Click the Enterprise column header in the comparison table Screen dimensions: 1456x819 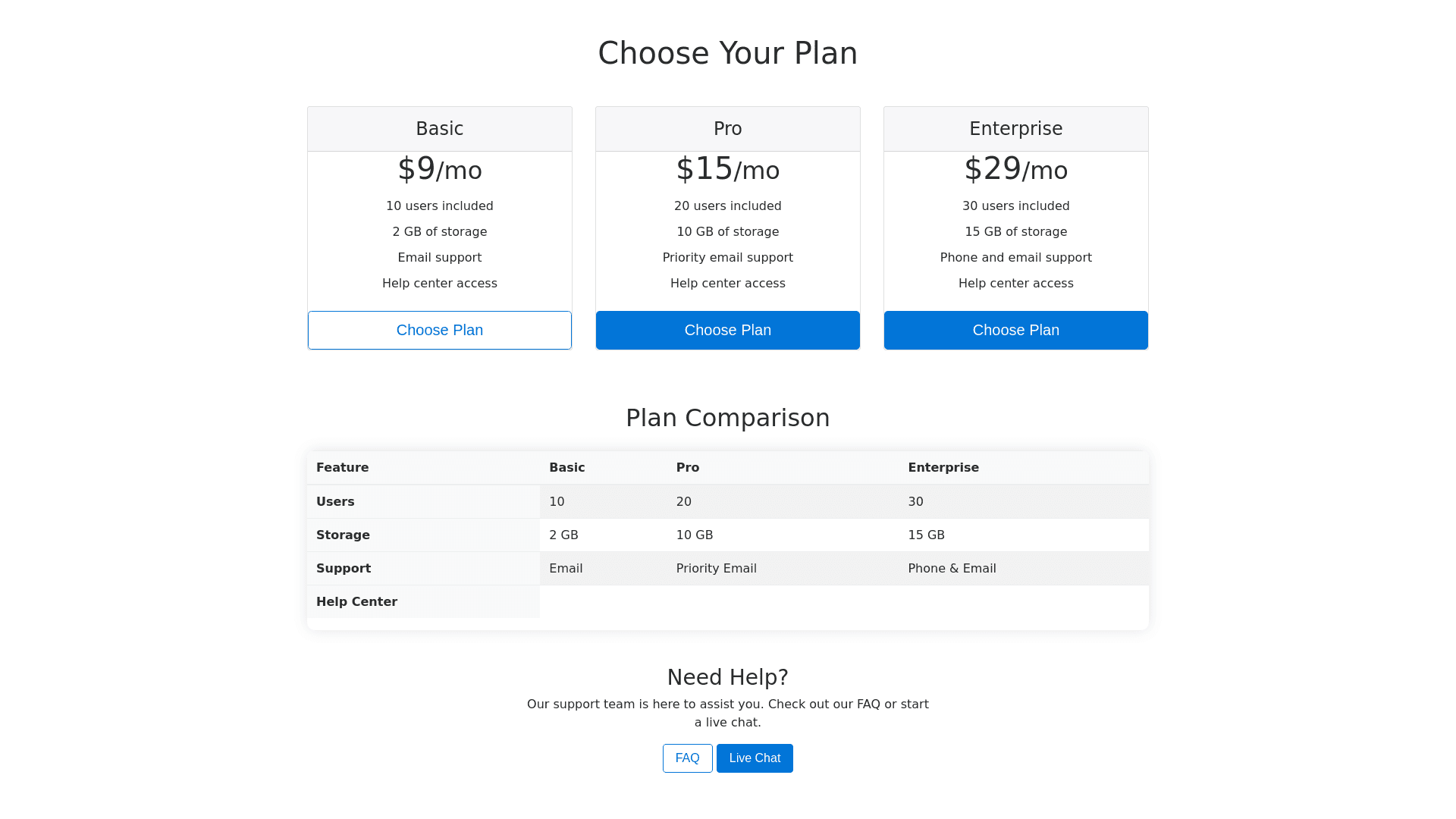[x=943, y=468]
